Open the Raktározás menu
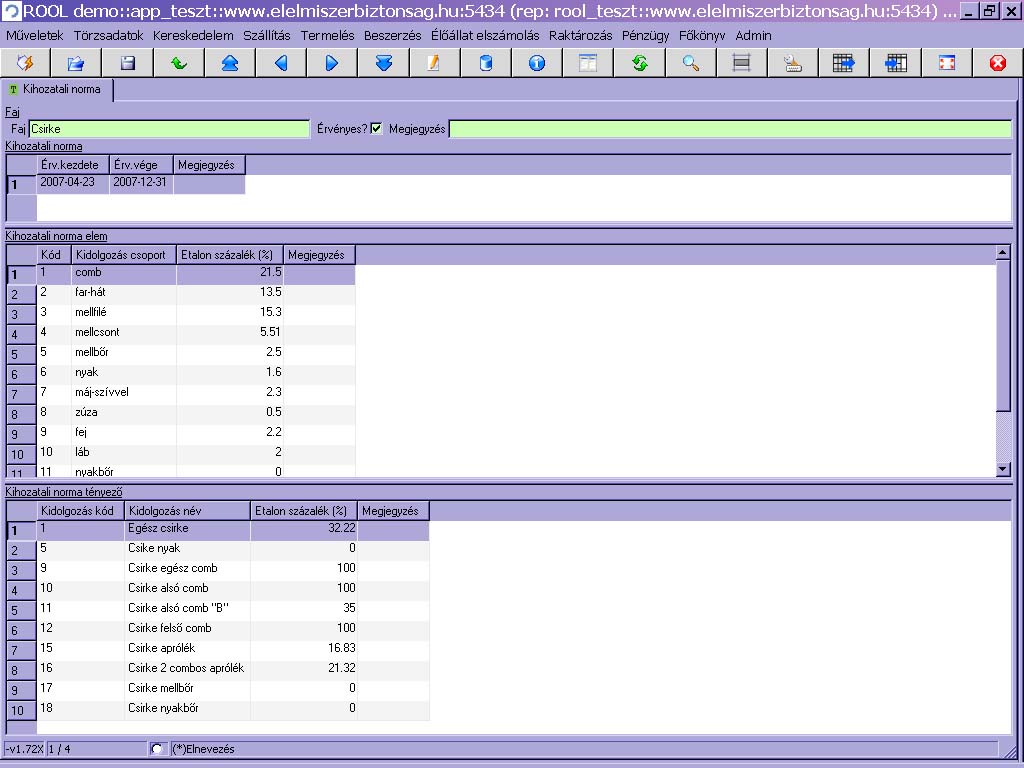1024x768 pixels. click(581, 35)
